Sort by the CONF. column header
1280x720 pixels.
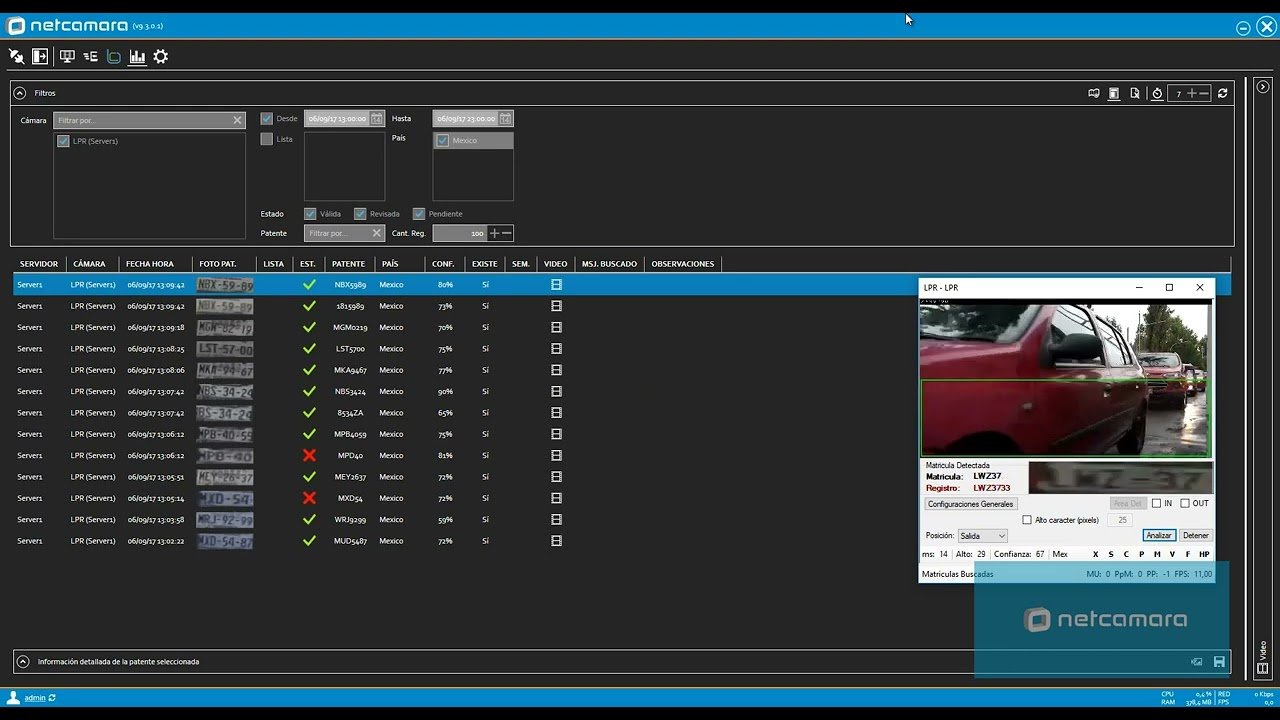pos(443,264)
